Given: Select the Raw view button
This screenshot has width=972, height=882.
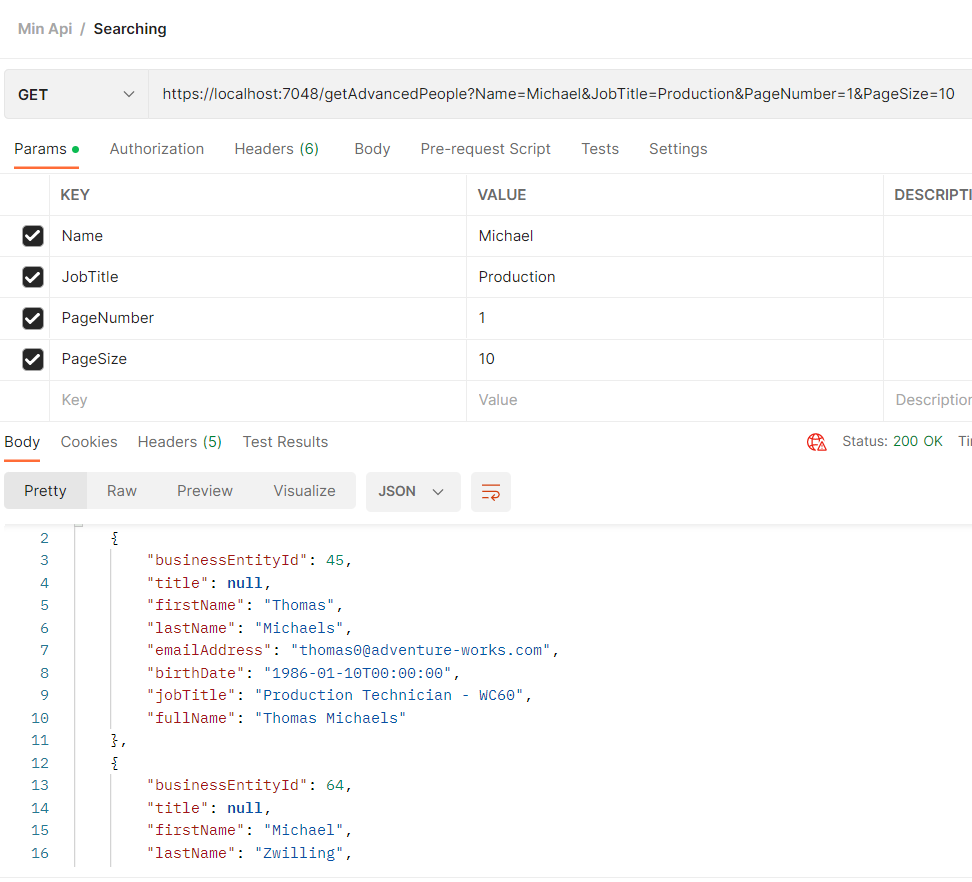Looking at the screenshot, I should coord(122,491).
